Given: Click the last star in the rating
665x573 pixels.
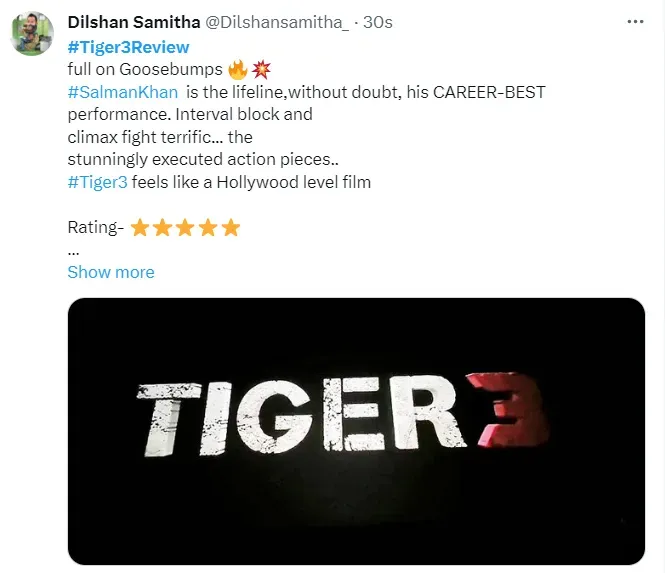Looking at the screenshot, I should click(231, 228).
